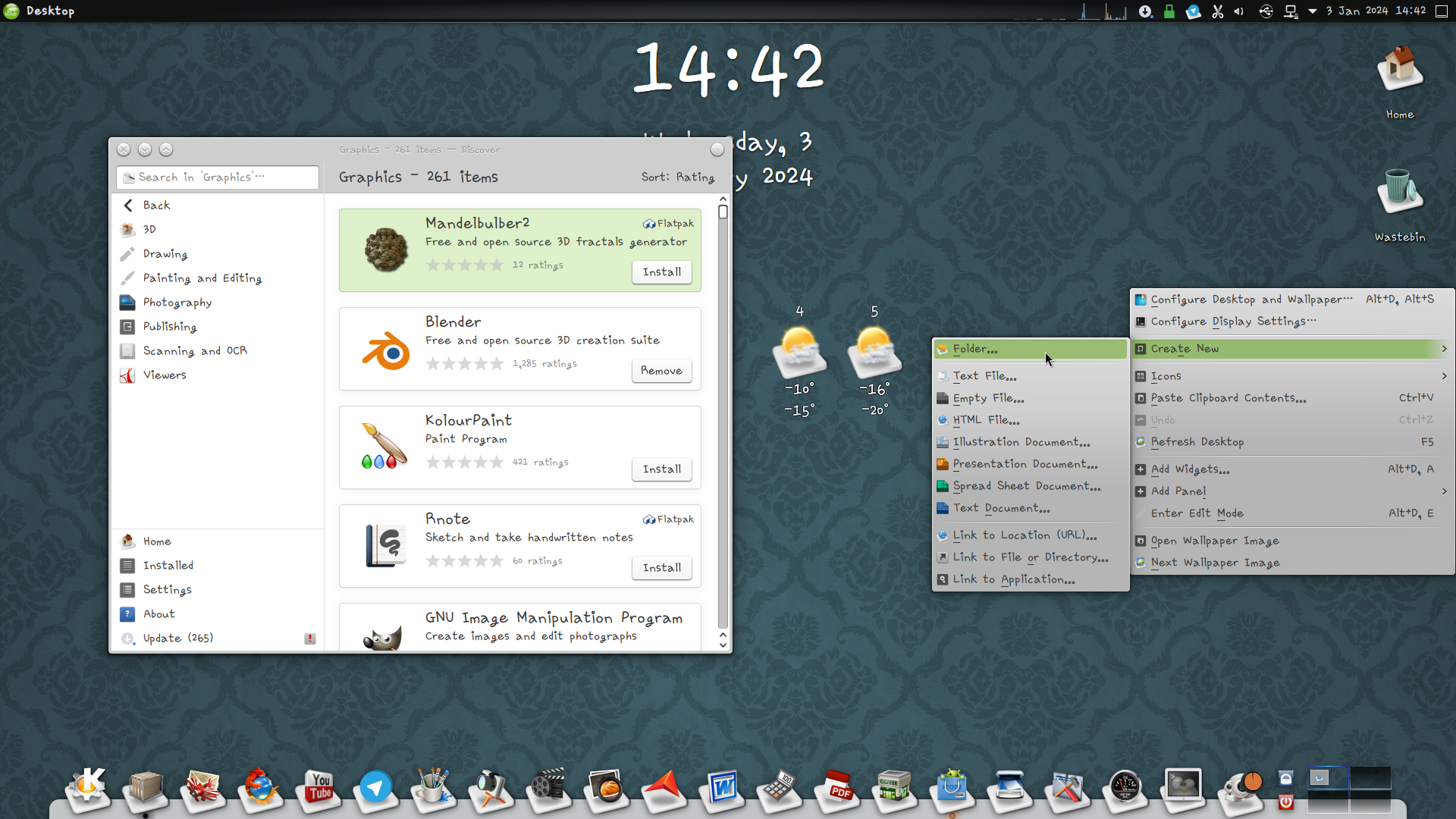Viewport: 1456px width, 819px height.
Task: Open Update (265) in Discover sidebar
Action: [218, 639]
